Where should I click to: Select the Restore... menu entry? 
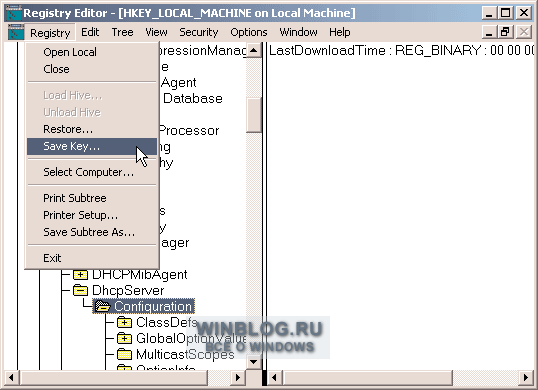[x=92, y=129]
